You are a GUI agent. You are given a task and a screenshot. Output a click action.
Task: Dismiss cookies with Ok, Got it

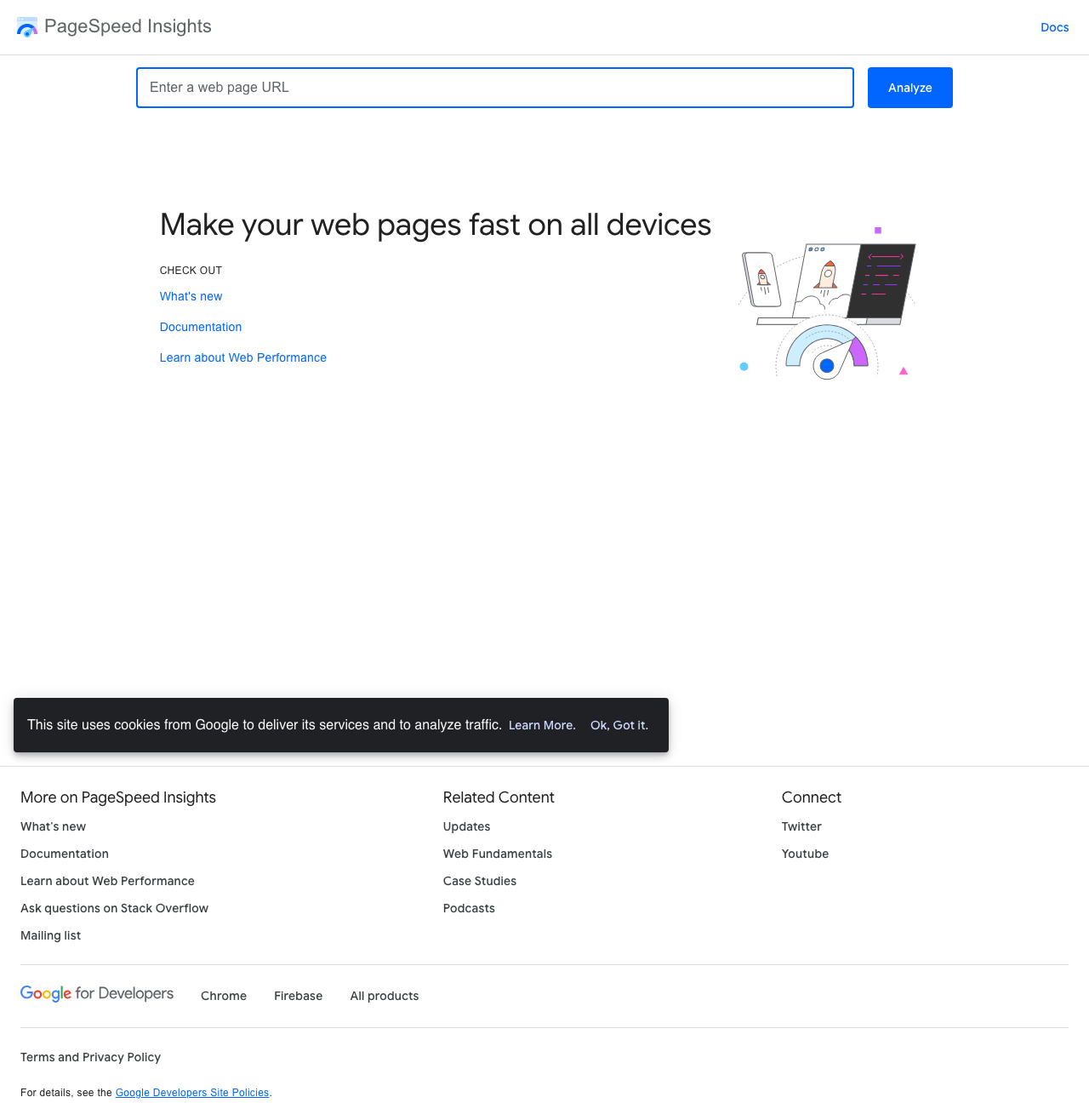tap(619, 725)
